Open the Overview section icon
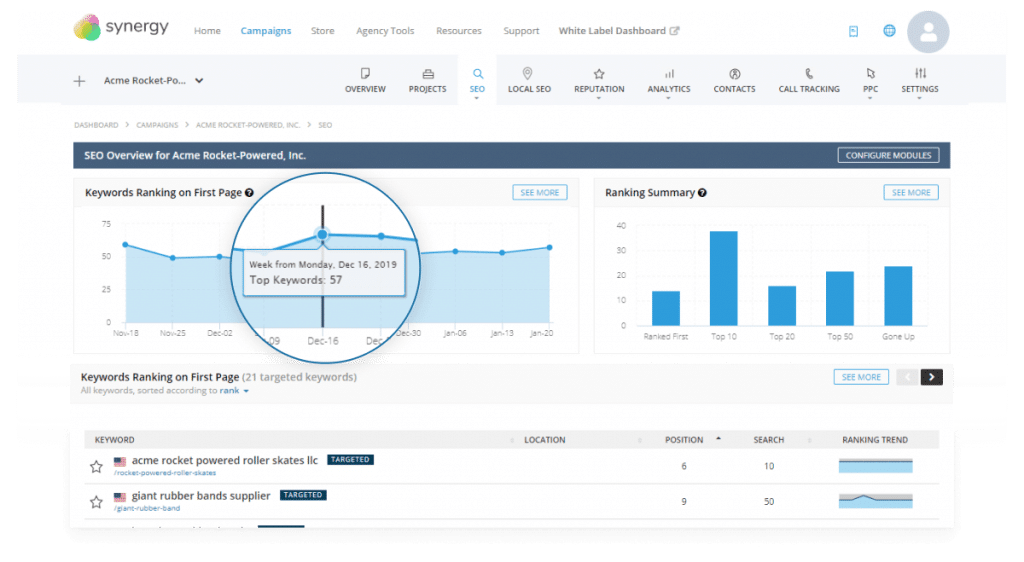The height and width of the screenshot is (562, 1024). coord(365,73)
